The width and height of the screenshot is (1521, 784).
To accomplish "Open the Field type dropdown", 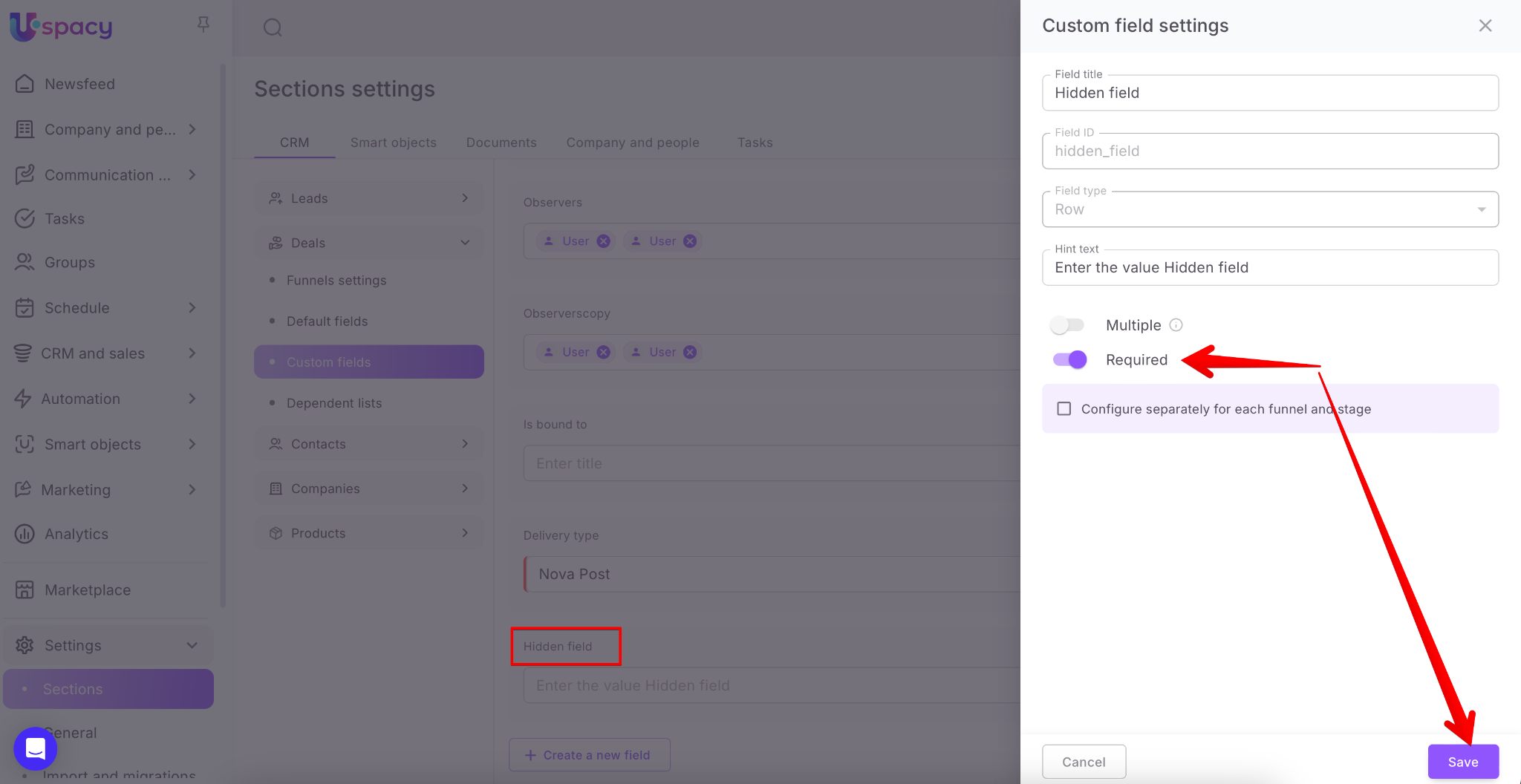I will 1269,209.
